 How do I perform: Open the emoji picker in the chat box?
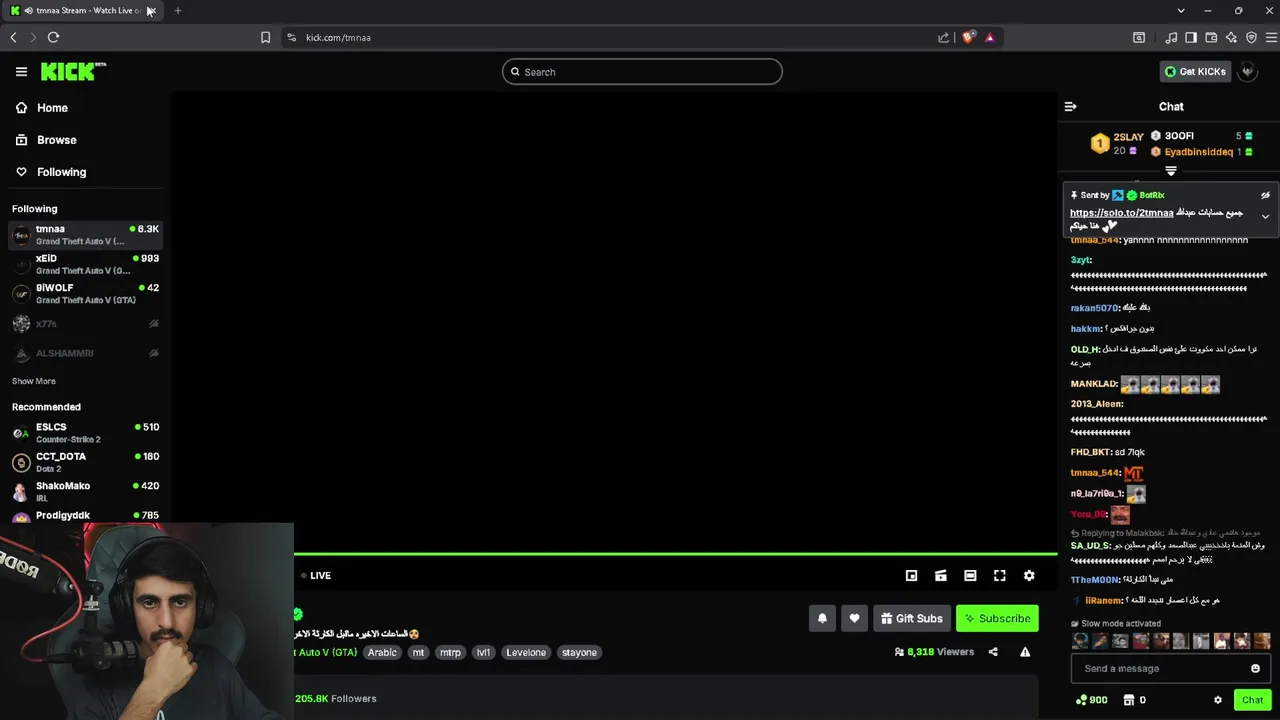click(1255, 668)
